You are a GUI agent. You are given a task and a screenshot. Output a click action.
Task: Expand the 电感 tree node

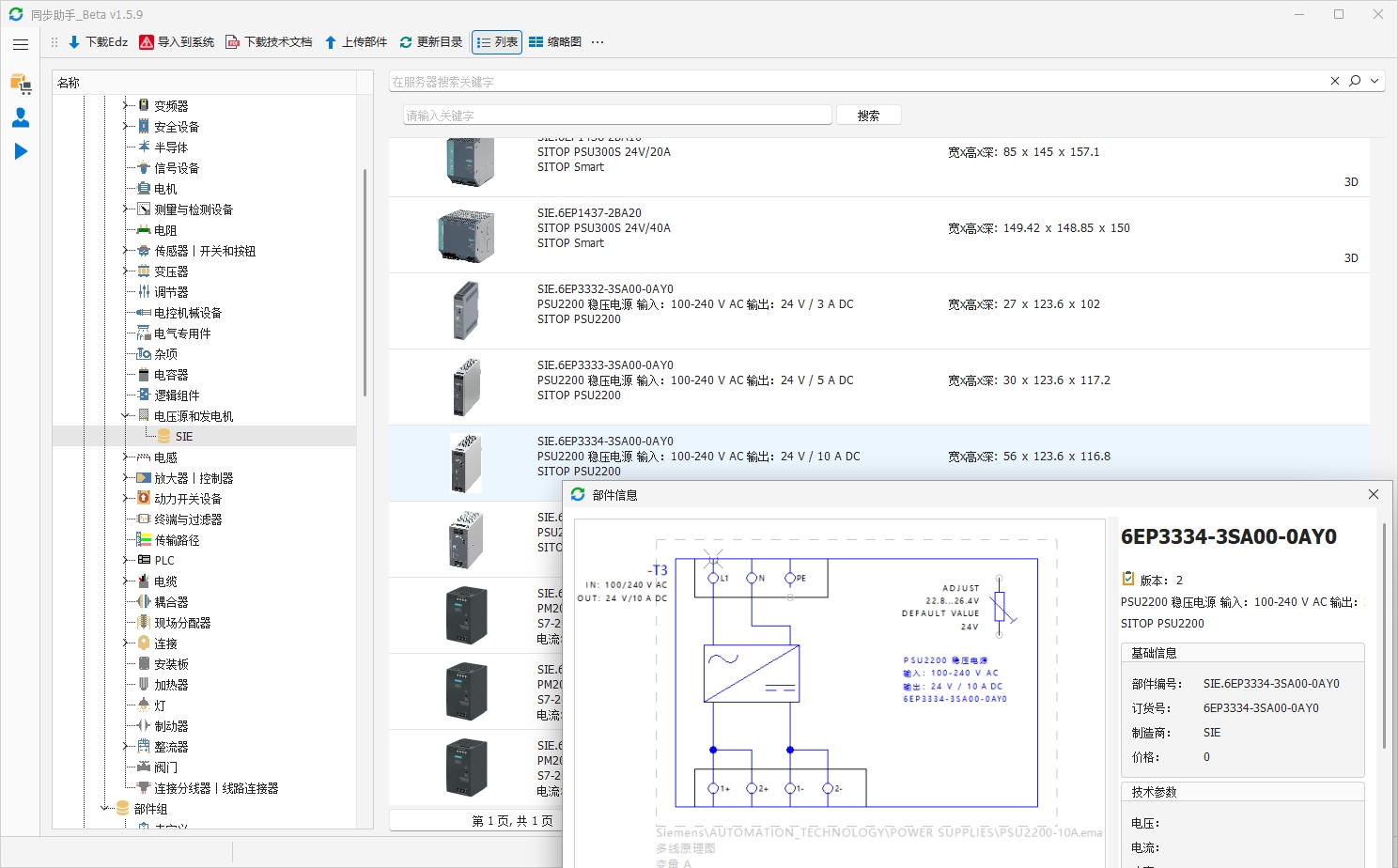tap(125, 457)
